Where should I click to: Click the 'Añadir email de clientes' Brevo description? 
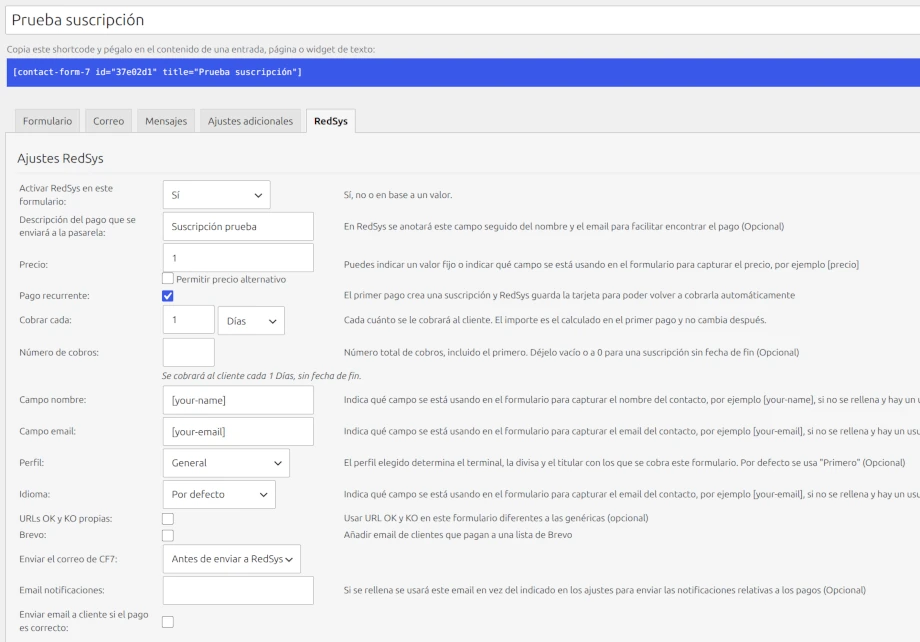pos(458,535)
